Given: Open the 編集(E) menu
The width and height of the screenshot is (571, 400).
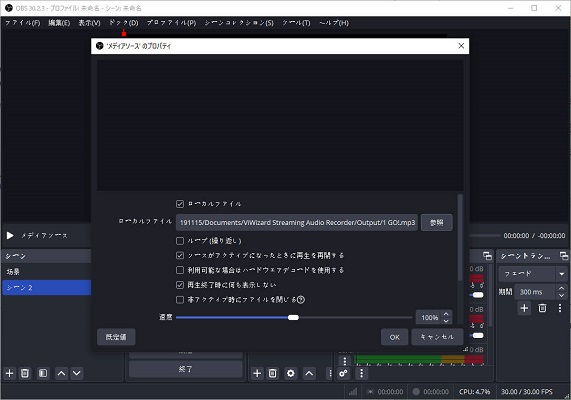Looking at the screenshot, I should [59, 23].
